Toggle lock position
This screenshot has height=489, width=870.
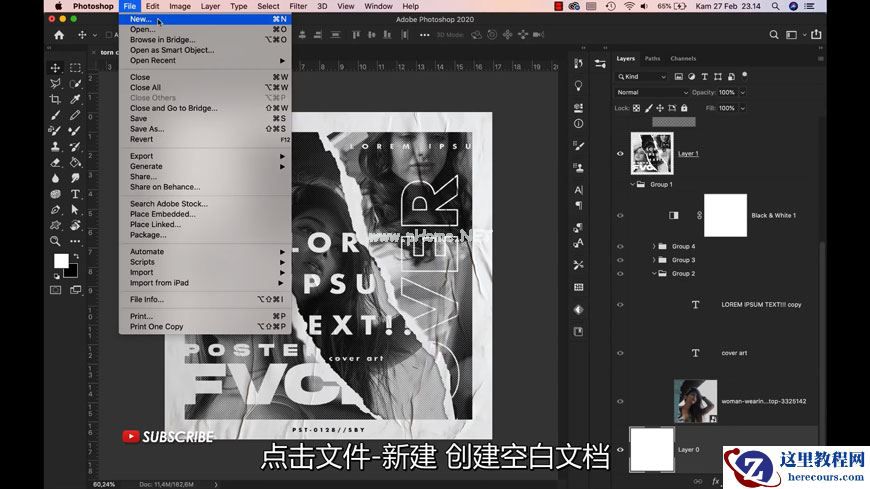(660, 108)
